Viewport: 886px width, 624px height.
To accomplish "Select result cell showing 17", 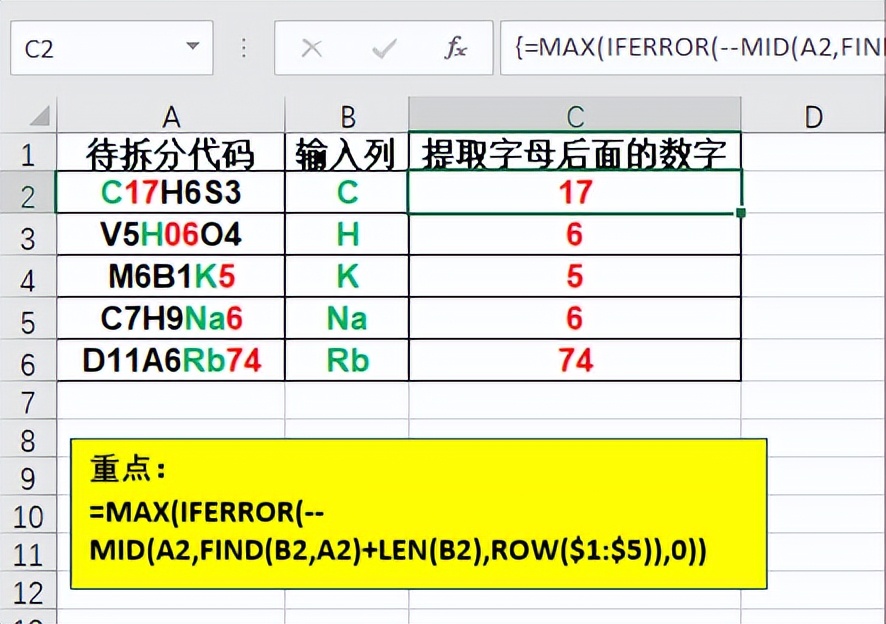I will [x=575, y=192].
